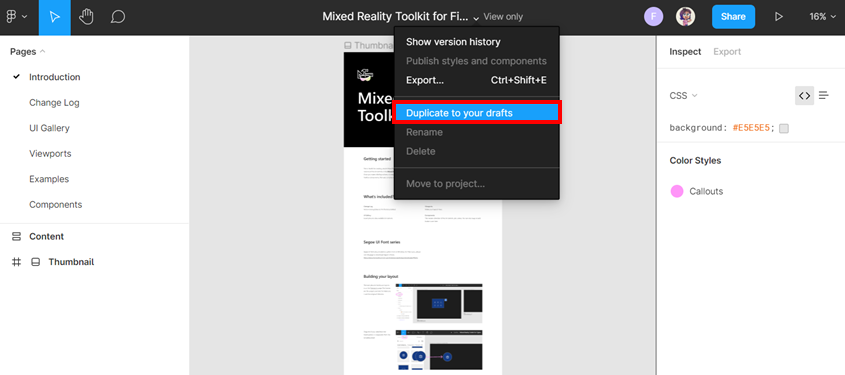Click the Color Styles heading
845x375 pixels.
[695, 161]
